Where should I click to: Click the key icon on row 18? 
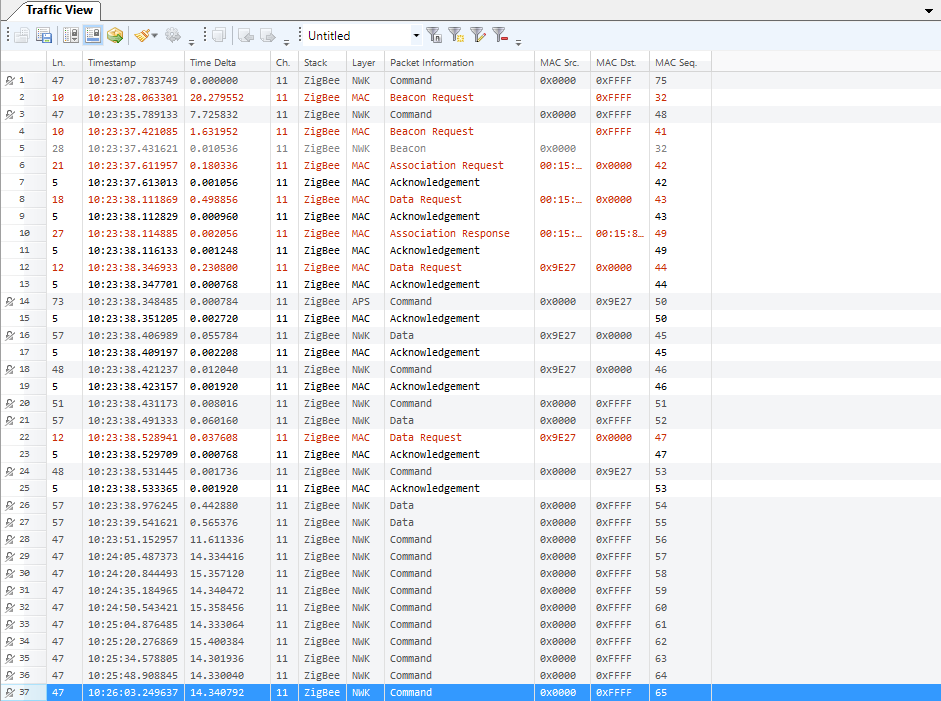10,370
